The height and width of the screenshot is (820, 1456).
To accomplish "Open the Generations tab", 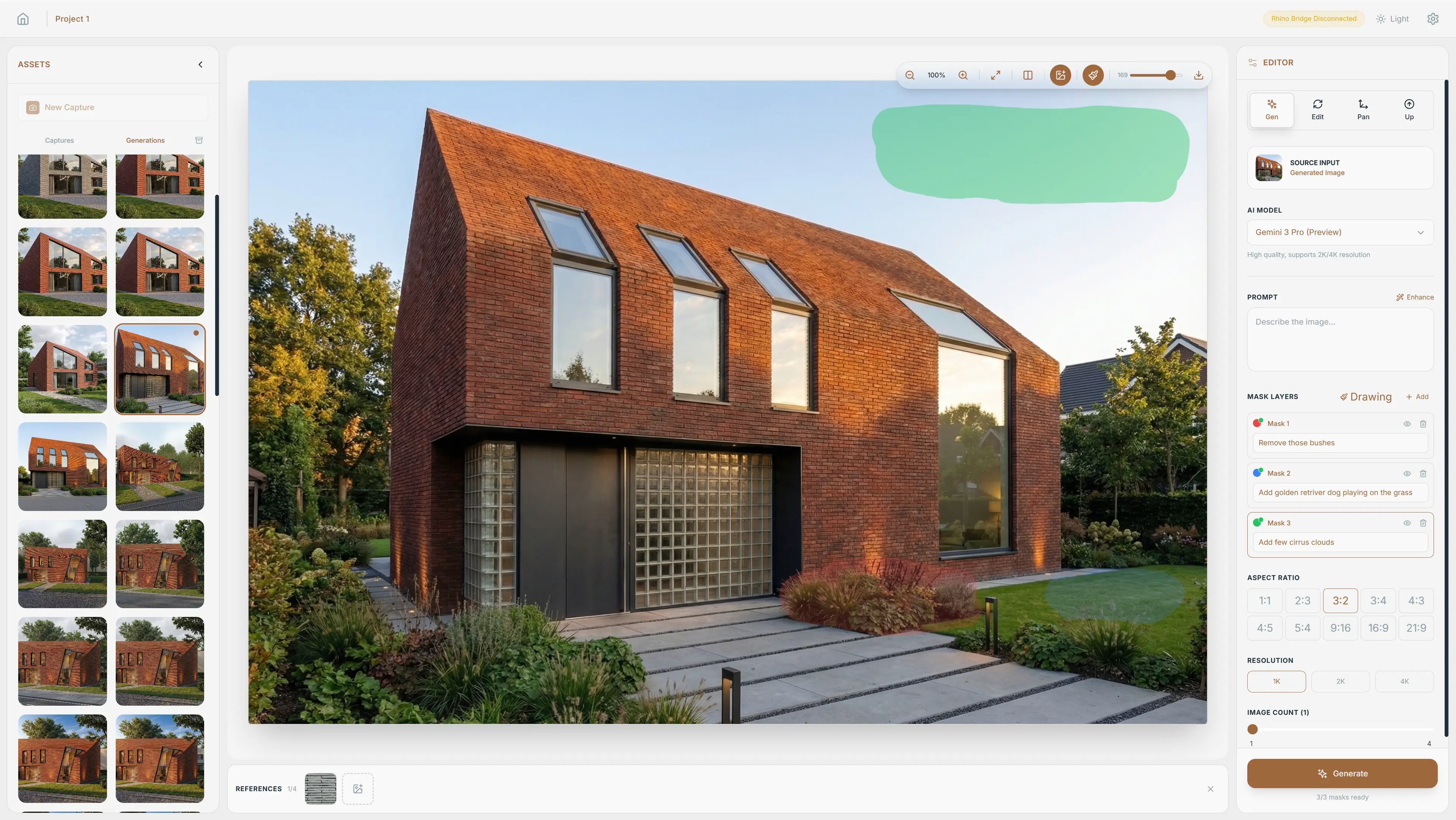I will tap(145, 140).
